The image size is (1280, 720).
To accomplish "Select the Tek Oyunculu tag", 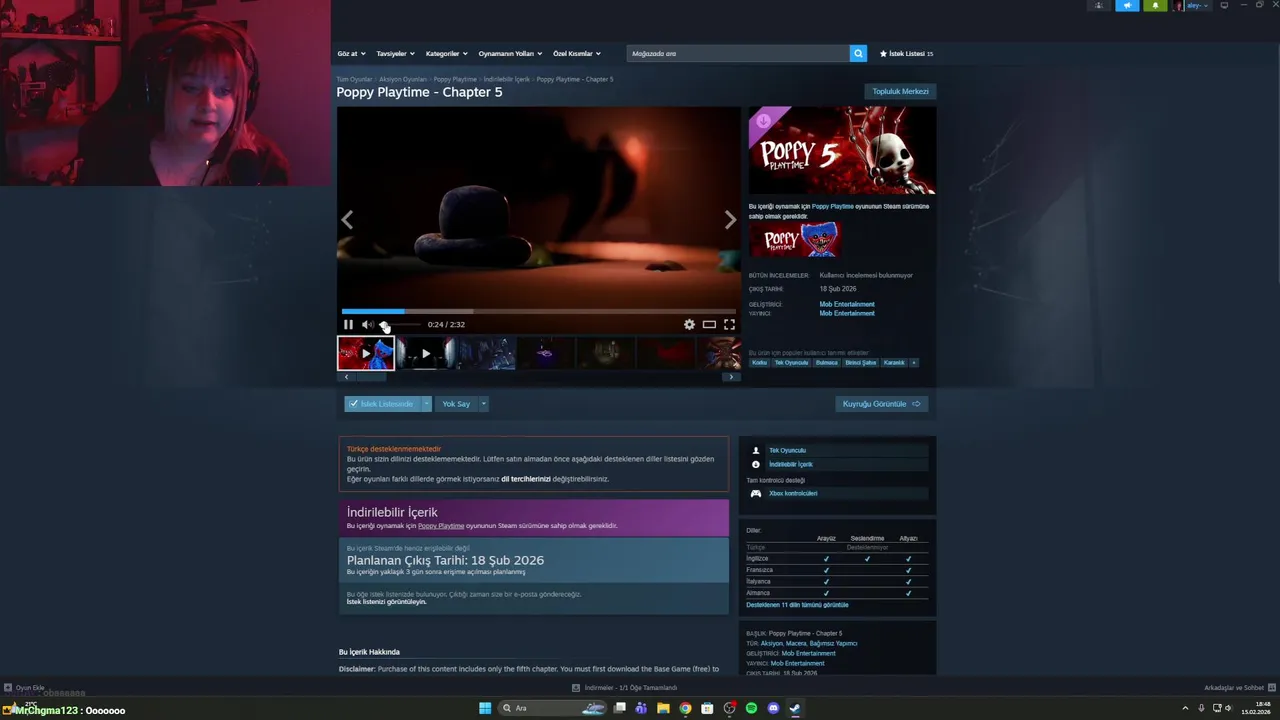I will click(791, 363).
